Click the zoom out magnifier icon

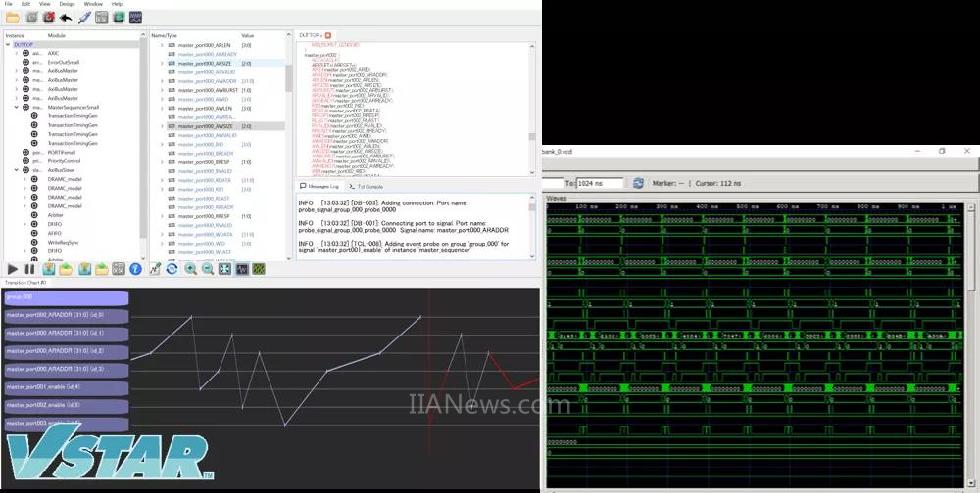(207, 269)
